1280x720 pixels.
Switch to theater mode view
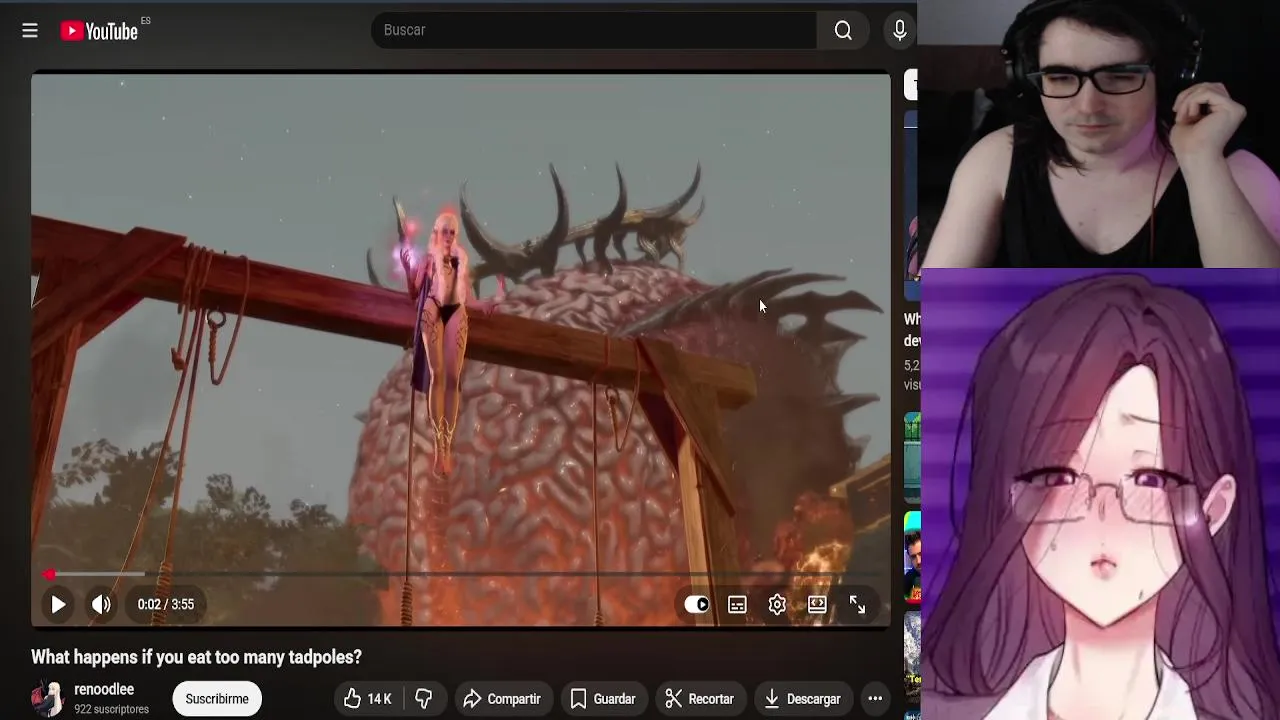pos(817,604)
